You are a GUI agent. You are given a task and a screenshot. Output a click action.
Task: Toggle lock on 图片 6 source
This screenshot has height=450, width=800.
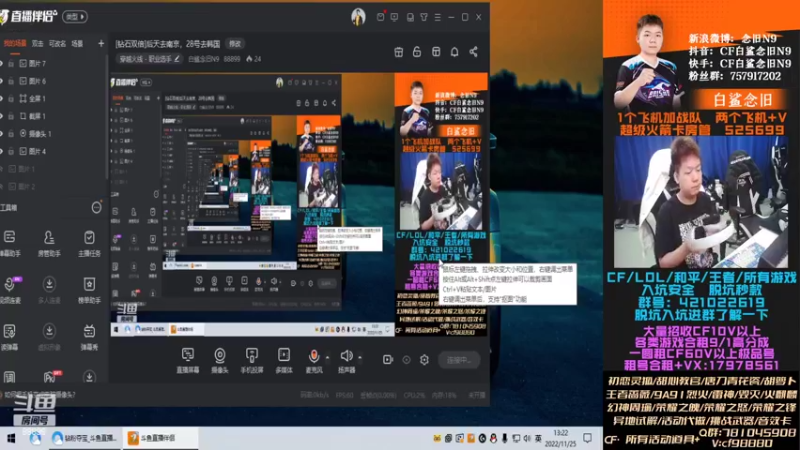11,81
